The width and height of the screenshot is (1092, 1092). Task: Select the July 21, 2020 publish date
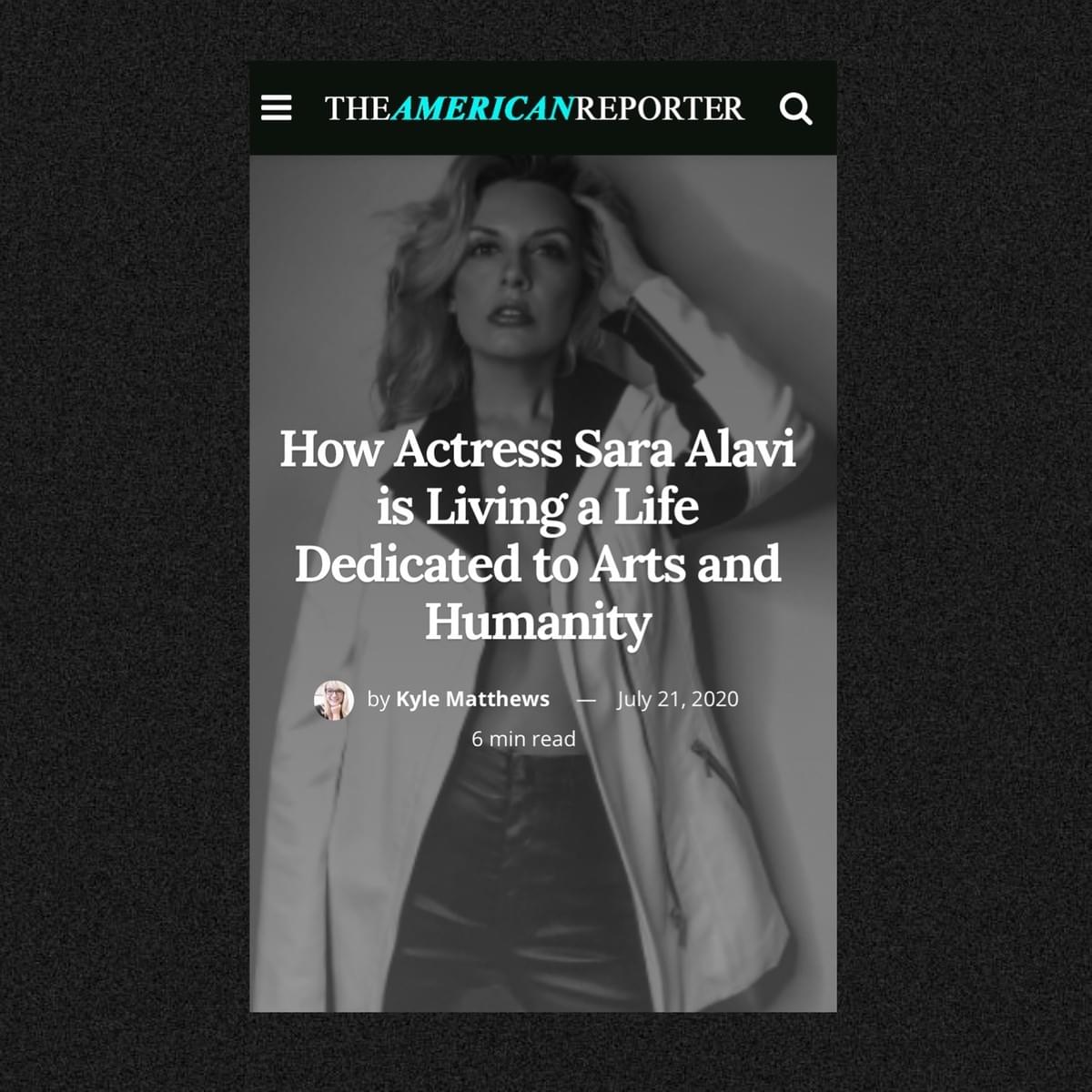pos(678,699)
